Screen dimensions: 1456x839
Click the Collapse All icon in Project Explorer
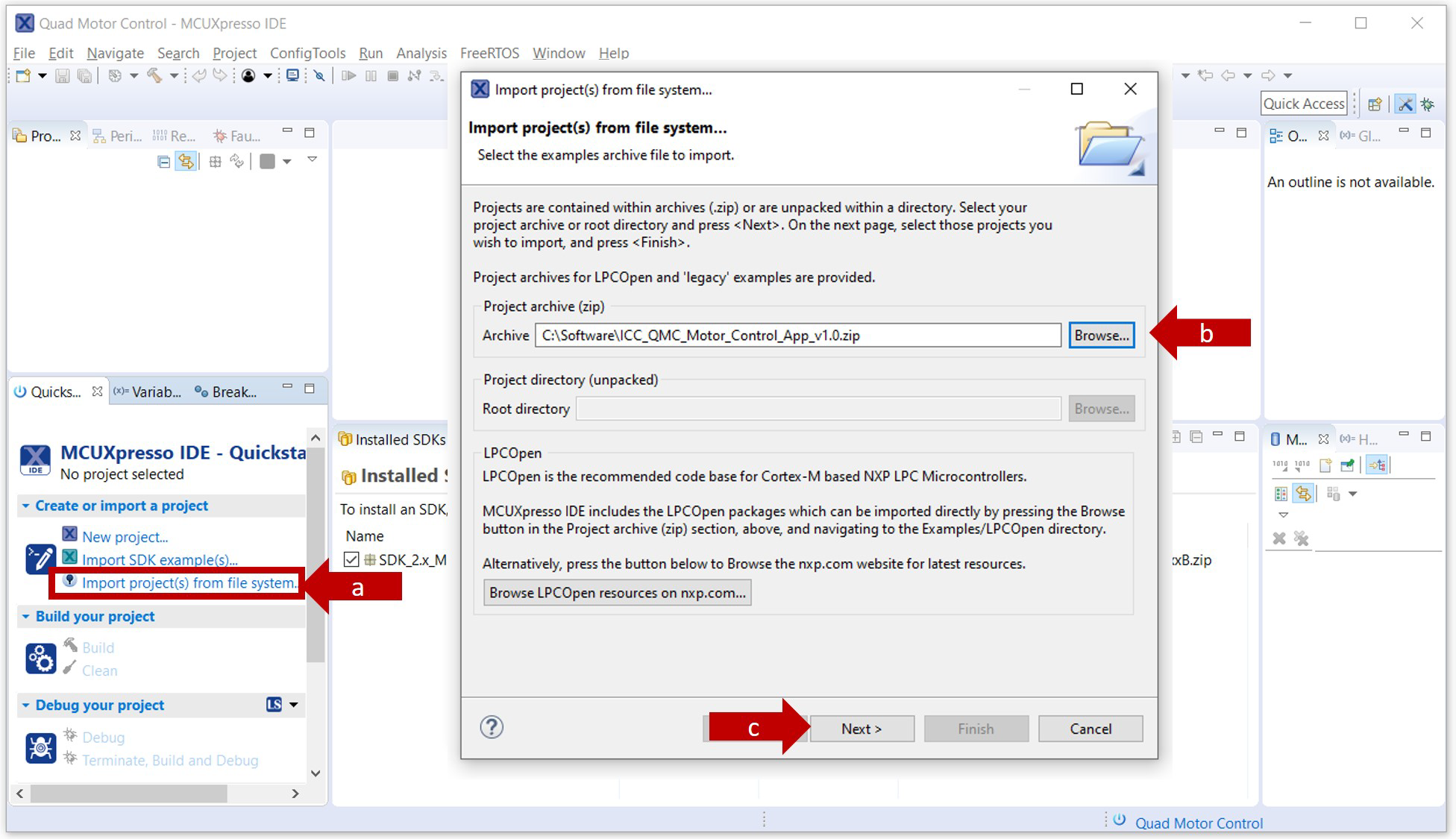pyautogui.click(x=164, y=162)
